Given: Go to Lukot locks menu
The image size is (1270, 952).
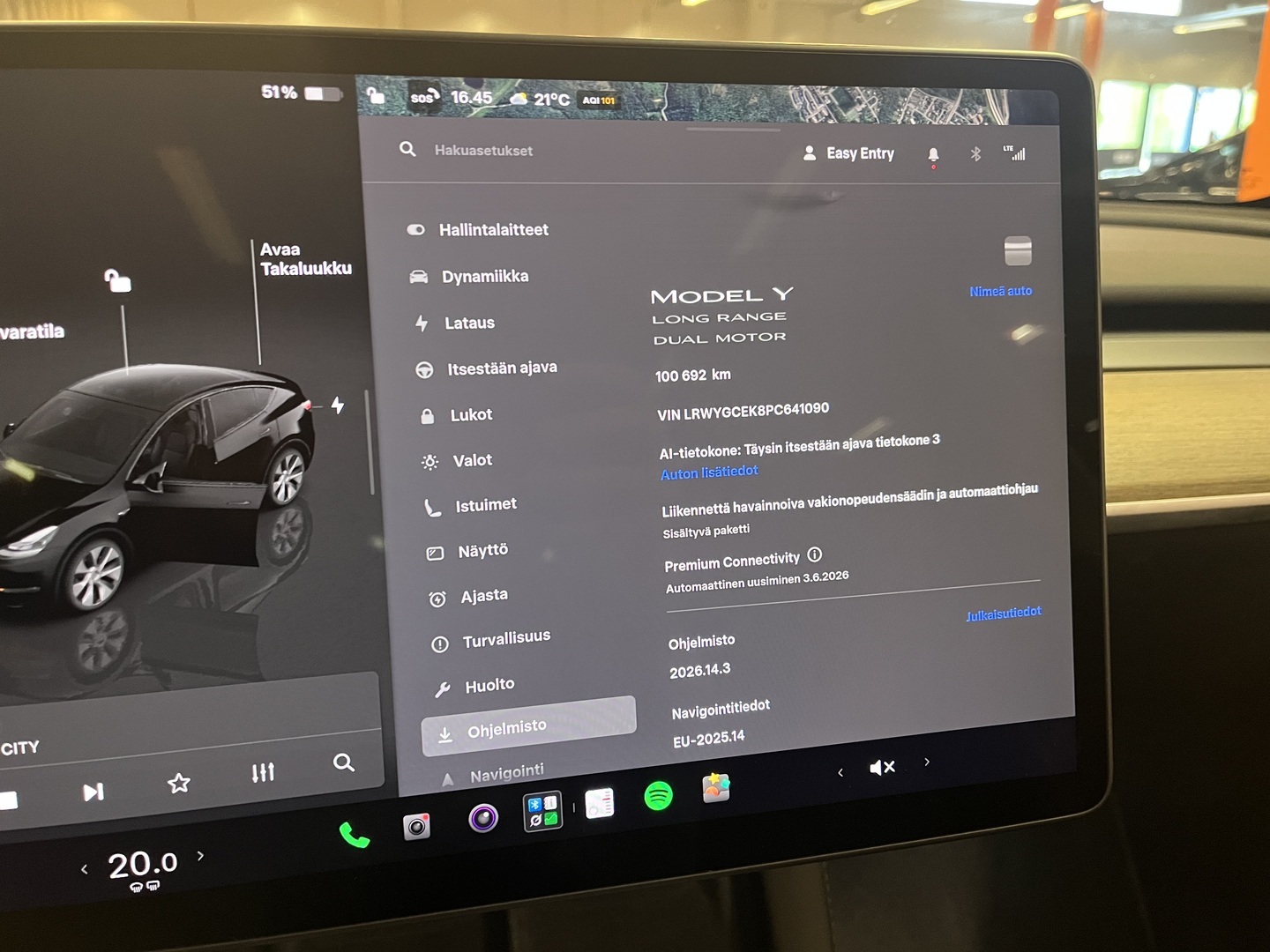Looking at the screenshot, I should [x=456, y=415].
